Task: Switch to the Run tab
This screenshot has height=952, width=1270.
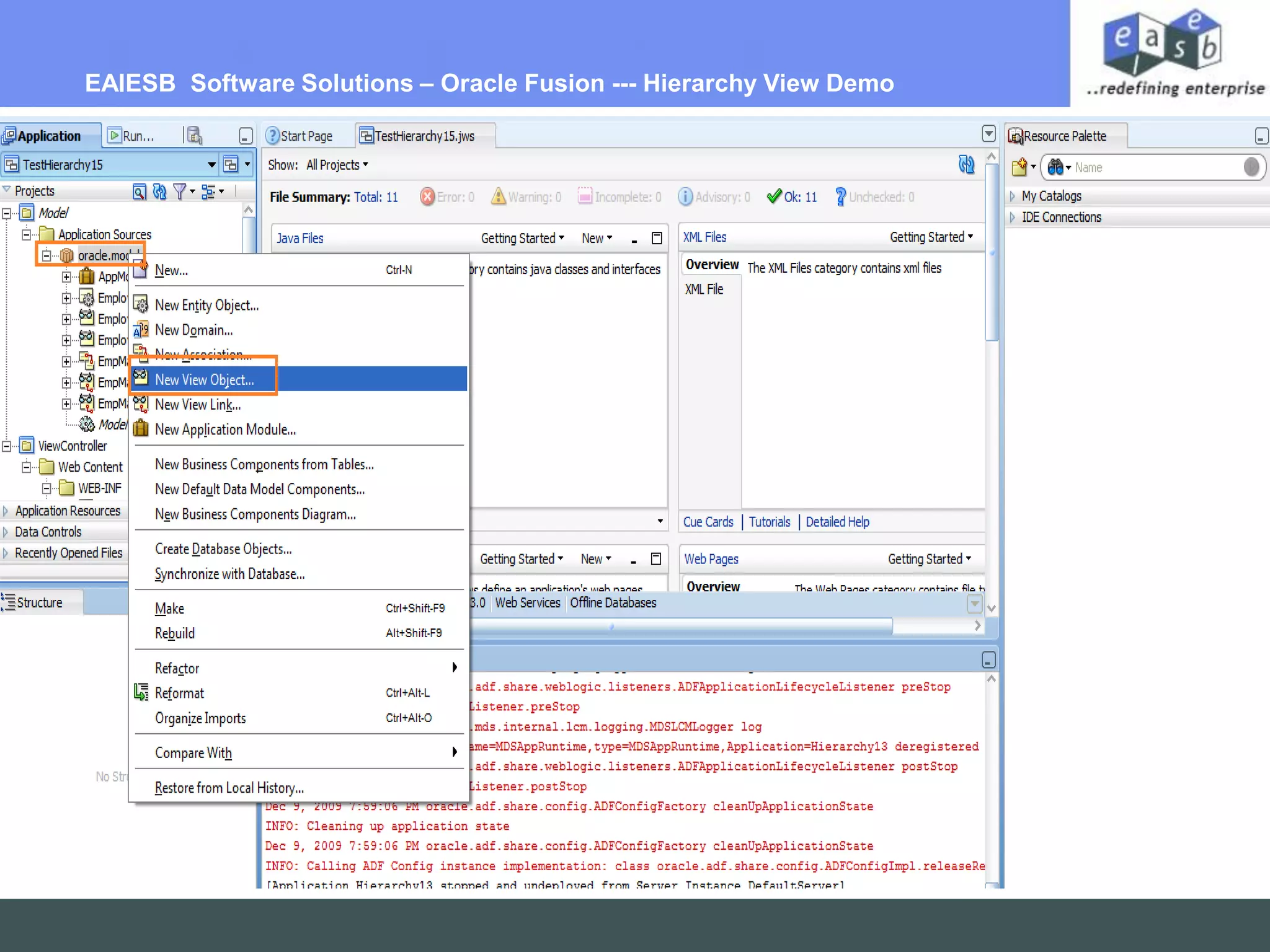Action: click(x=131, y=136)
